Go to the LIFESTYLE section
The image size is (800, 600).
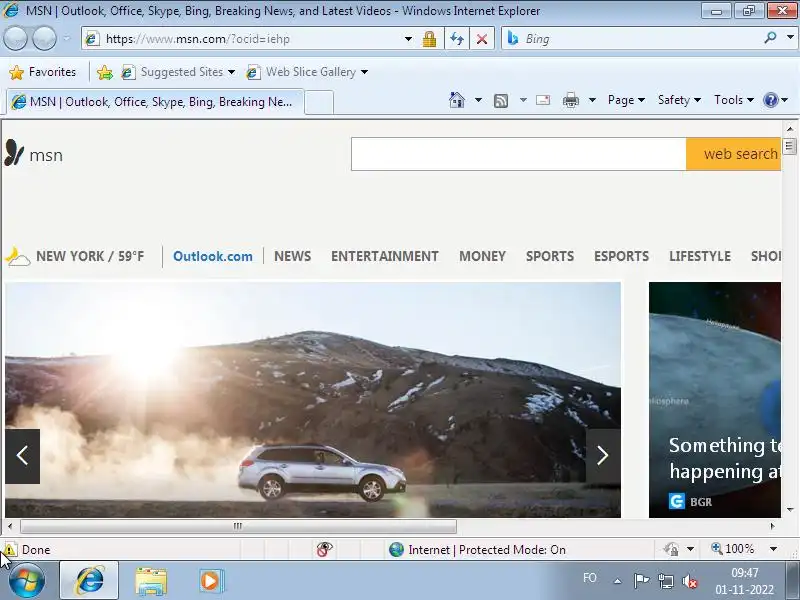point(700,256)
